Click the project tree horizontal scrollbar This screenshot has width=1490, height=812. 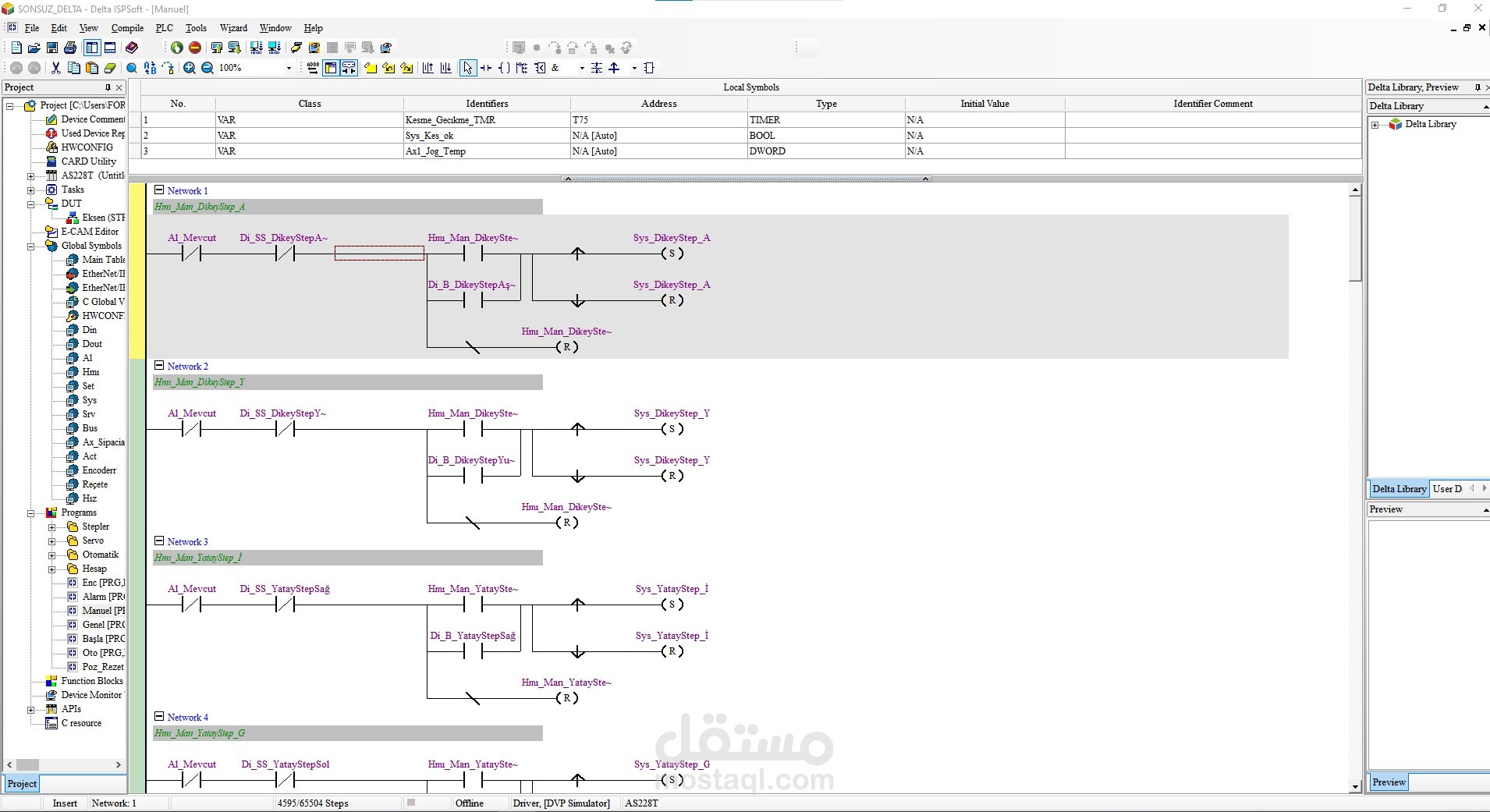click(63, 765)
